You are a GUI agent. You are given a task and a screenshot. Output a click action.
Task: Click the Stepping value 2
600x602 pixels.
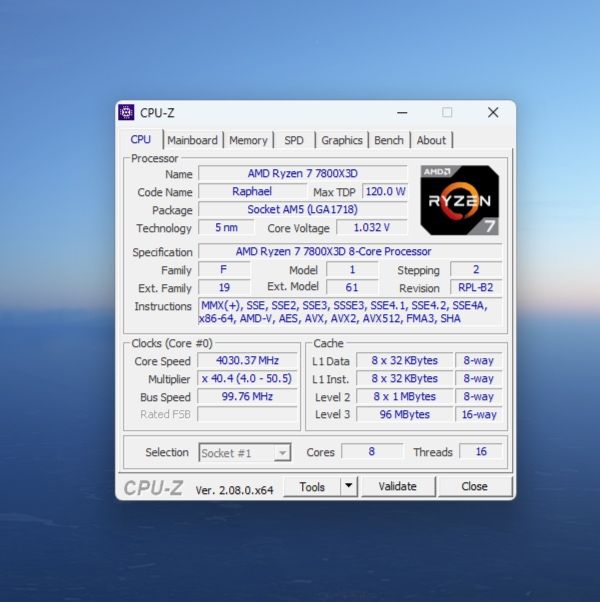[x=476, y=270]
